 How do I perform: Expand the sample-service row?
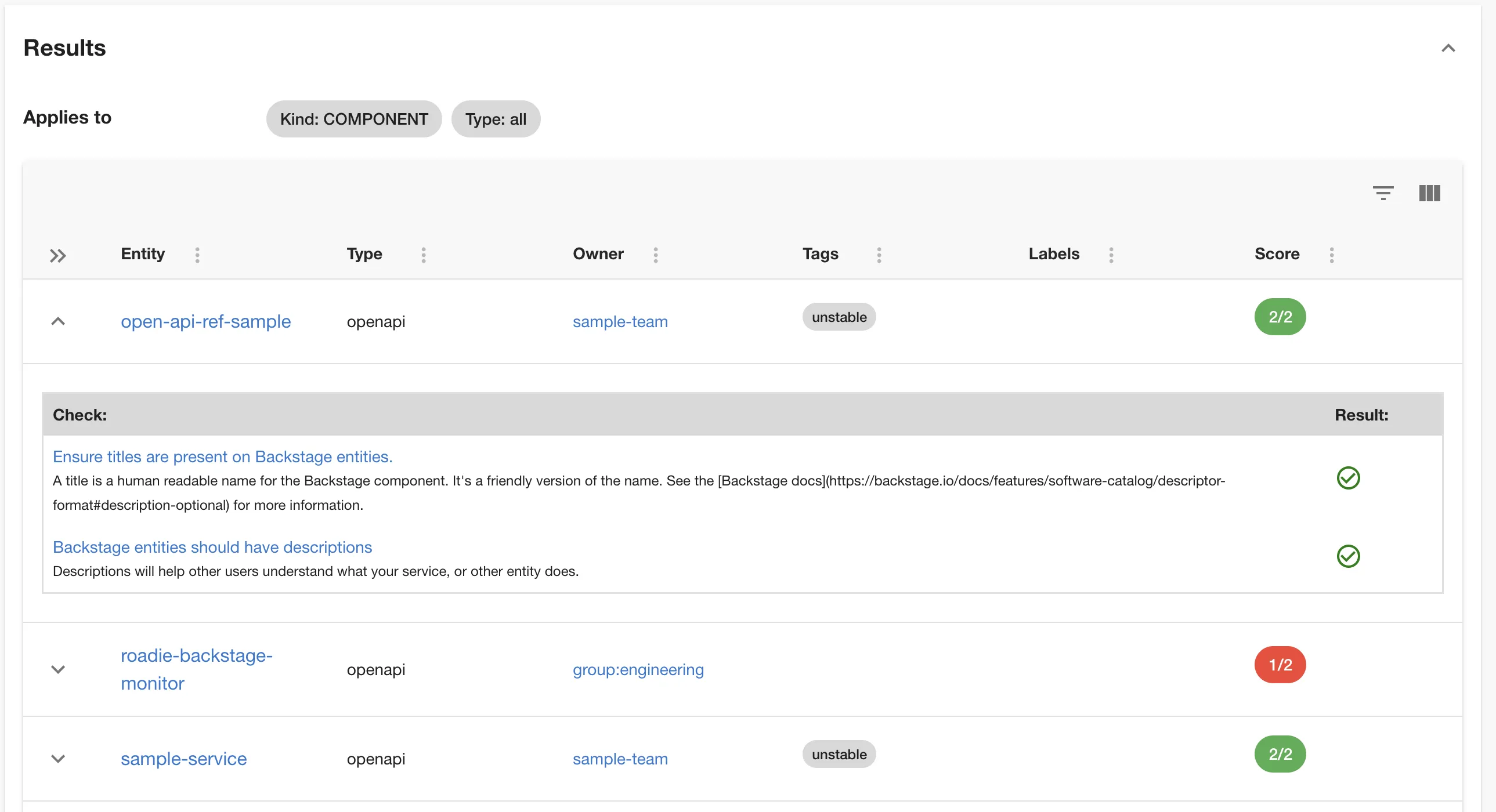pos(58,759)
